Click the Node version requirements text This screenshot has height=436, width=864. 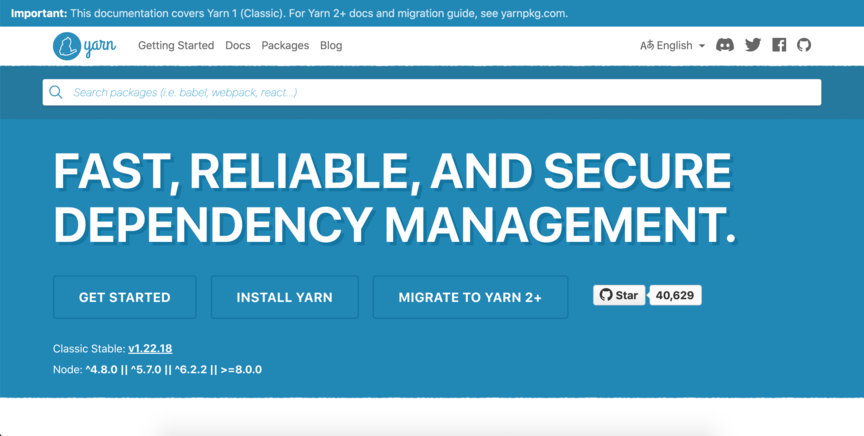[157, 369]
